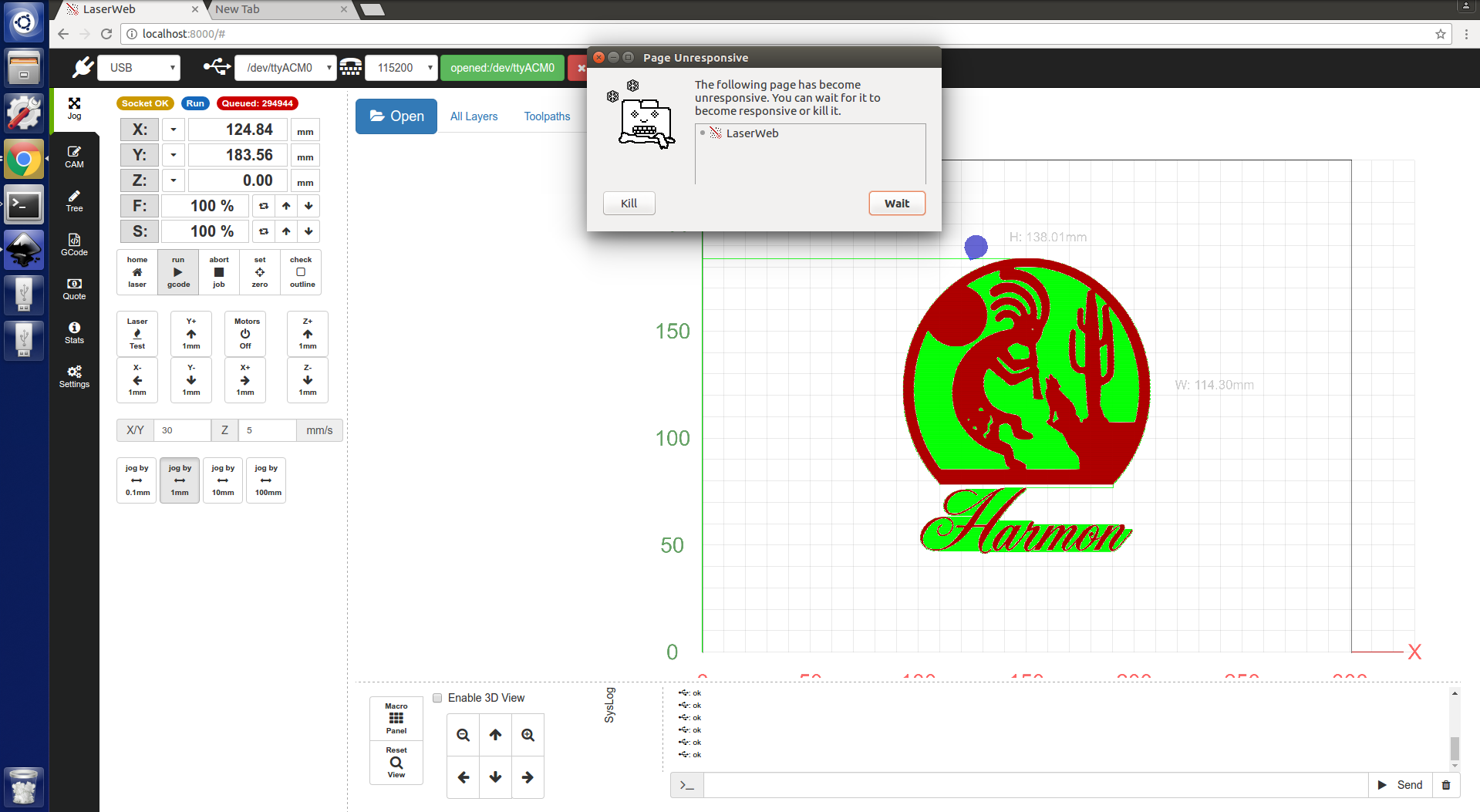The height and width of the screenshot is (812, 1480).
Task: Select the LaserWeb browser tab
Action: pyautogui.click(x=131, y=9)
